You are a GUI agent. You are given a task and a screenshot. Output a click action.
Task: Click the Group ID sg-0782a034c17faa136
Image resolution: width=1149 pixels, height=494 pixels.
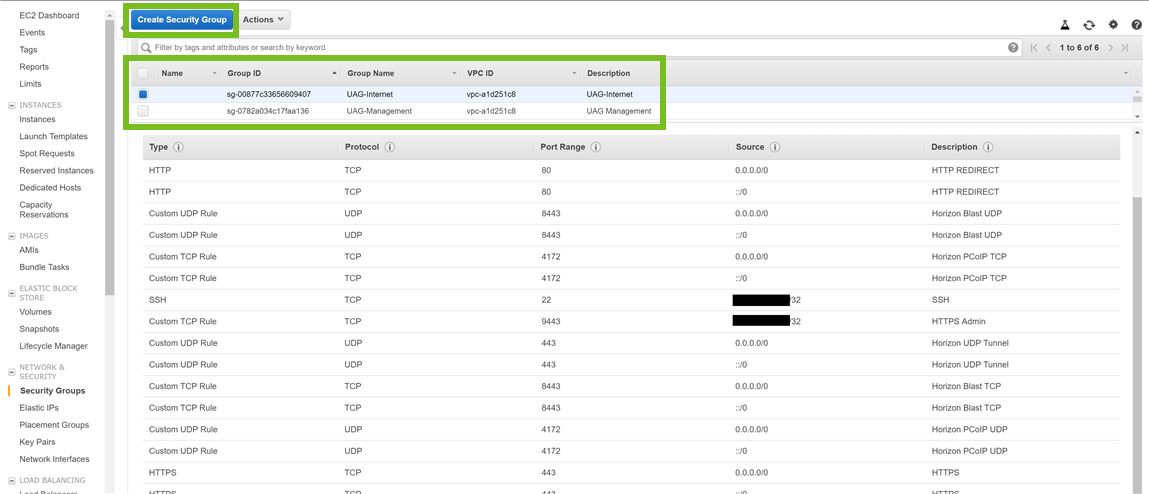point(268,111)
